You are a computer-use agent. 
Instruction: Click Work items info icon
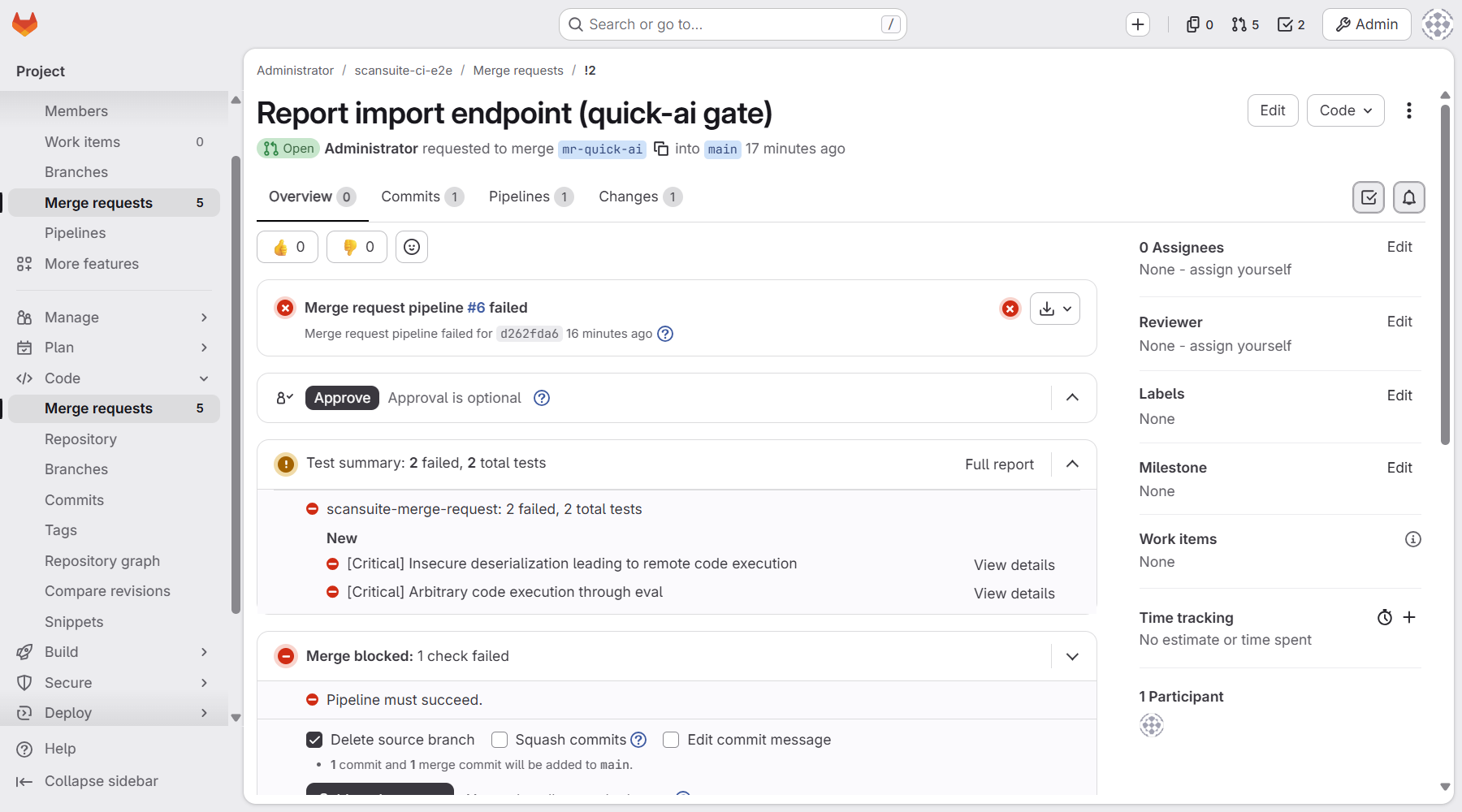point(1413,539)
